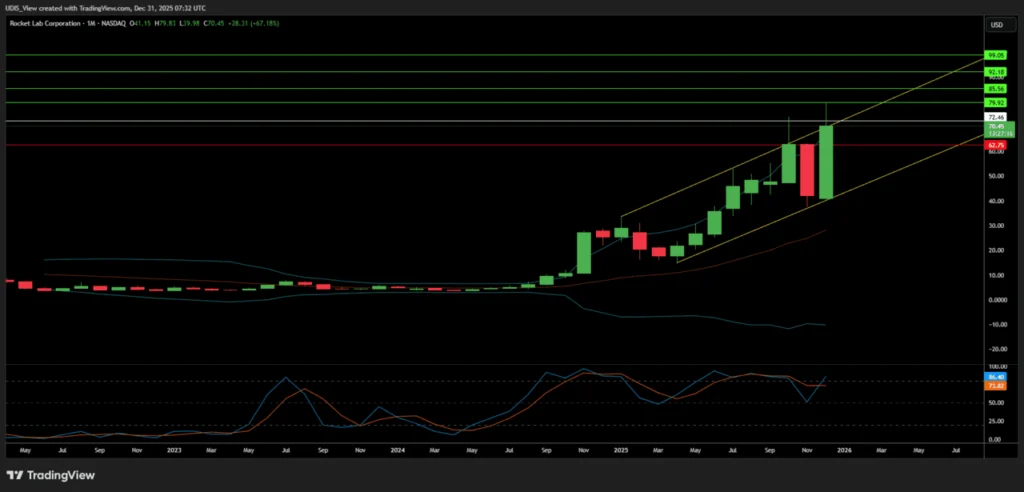1024x492 pixels.
Task: Click the TradingView logo at bottom left
Action: coord(51,476)
